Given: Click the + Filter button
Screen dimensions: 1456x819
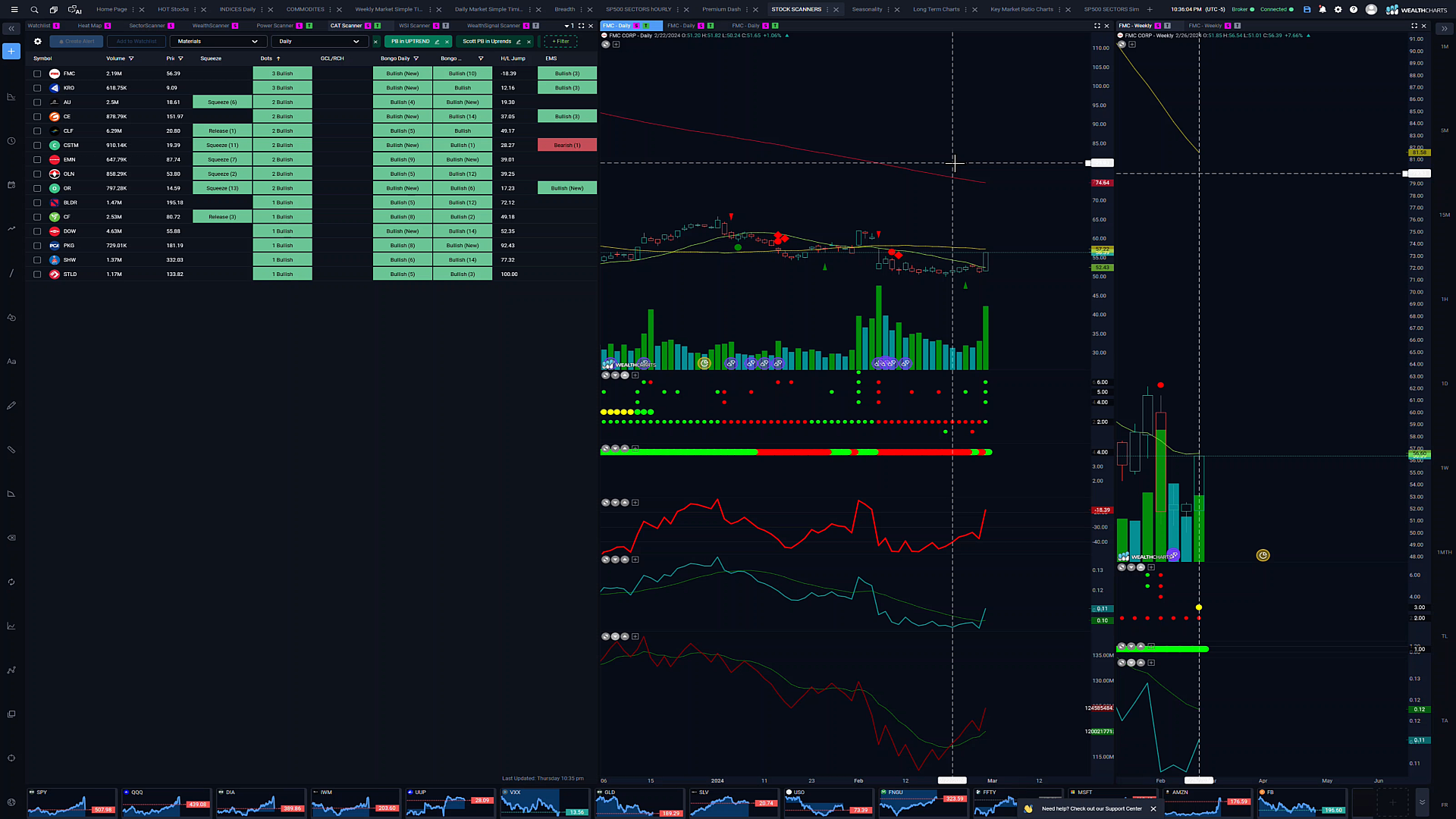Looking at the screenshot, I should 561,42.
